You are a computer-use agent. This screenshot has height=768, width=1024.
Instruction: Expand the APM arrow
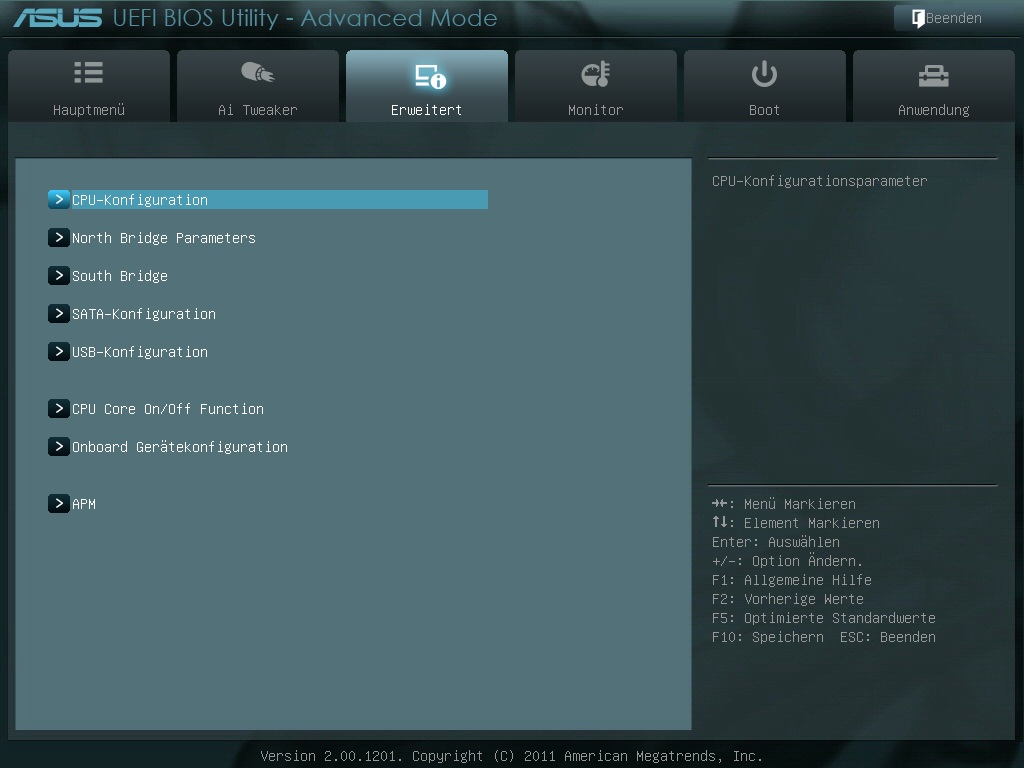click(x=59, y=504)
